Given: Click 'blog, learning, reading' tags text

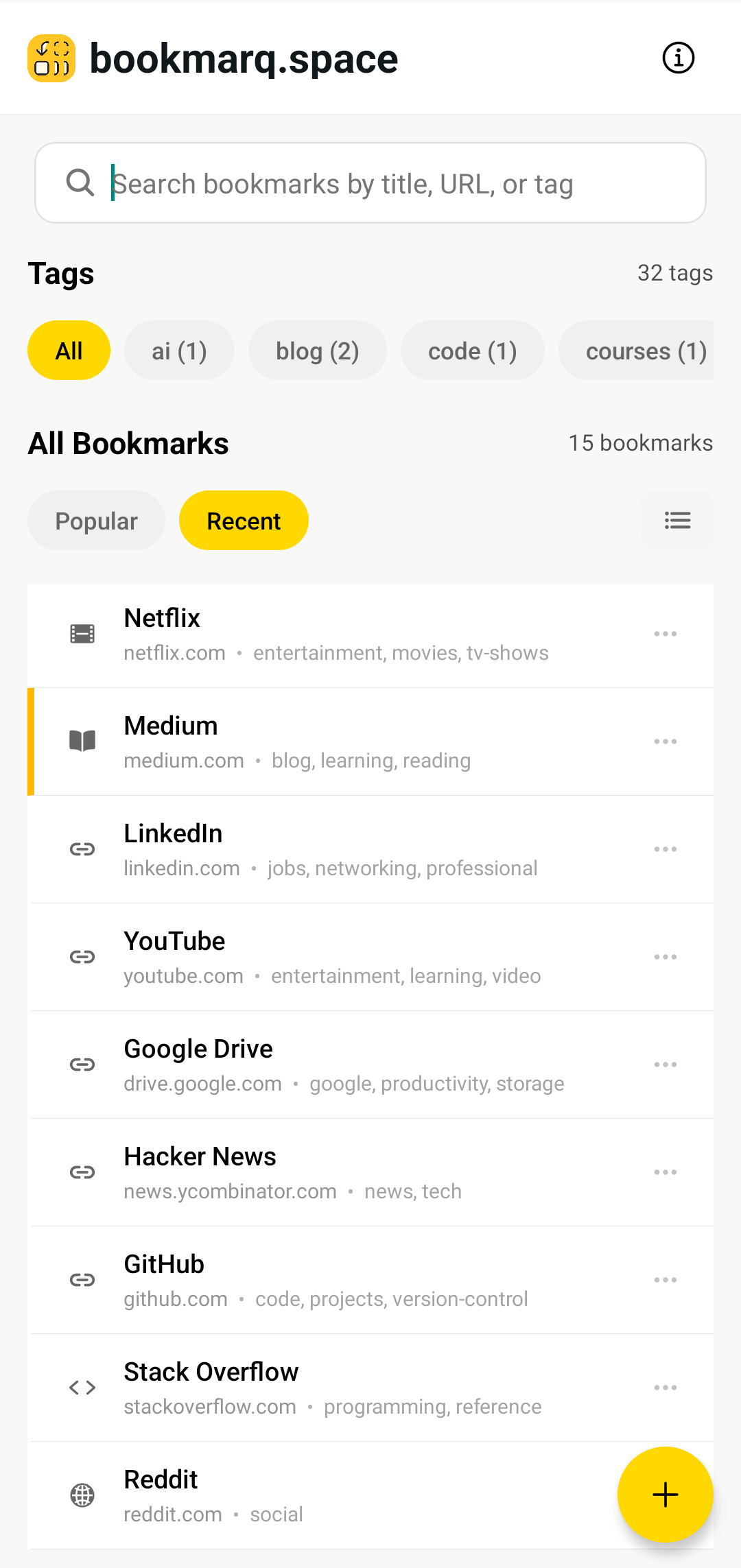Looking at the screenshot, I should pyautogui.click(x=371, y=761).
